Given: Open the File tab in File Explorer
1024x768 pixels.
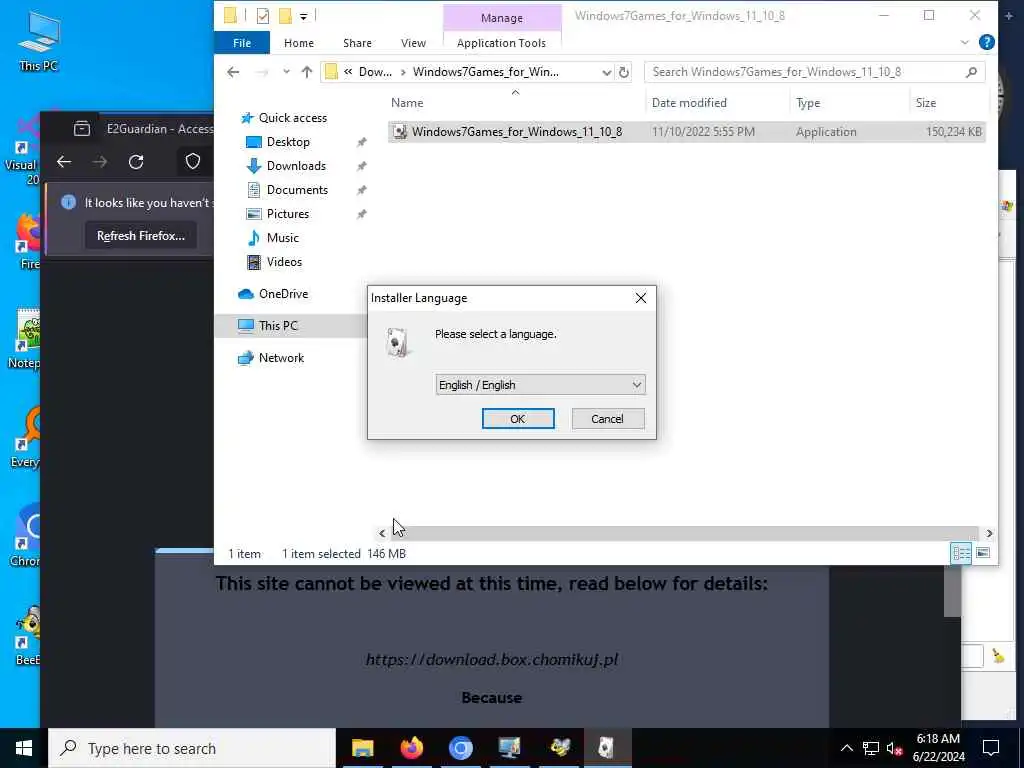Looking at the screenshot, I should [242, 43].
